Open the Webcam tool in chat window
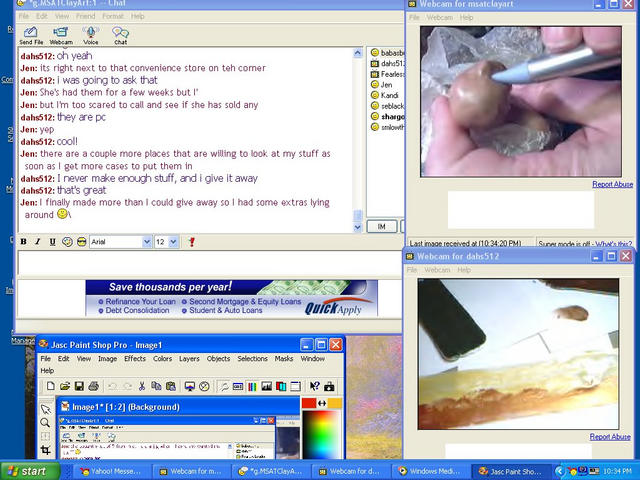 61,35
